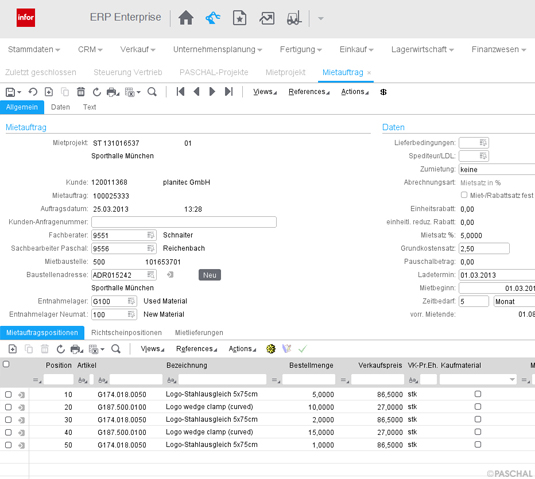Open main toolbar References dropdown
This screenshot has width=535, height=479.
tap(309, 92)
